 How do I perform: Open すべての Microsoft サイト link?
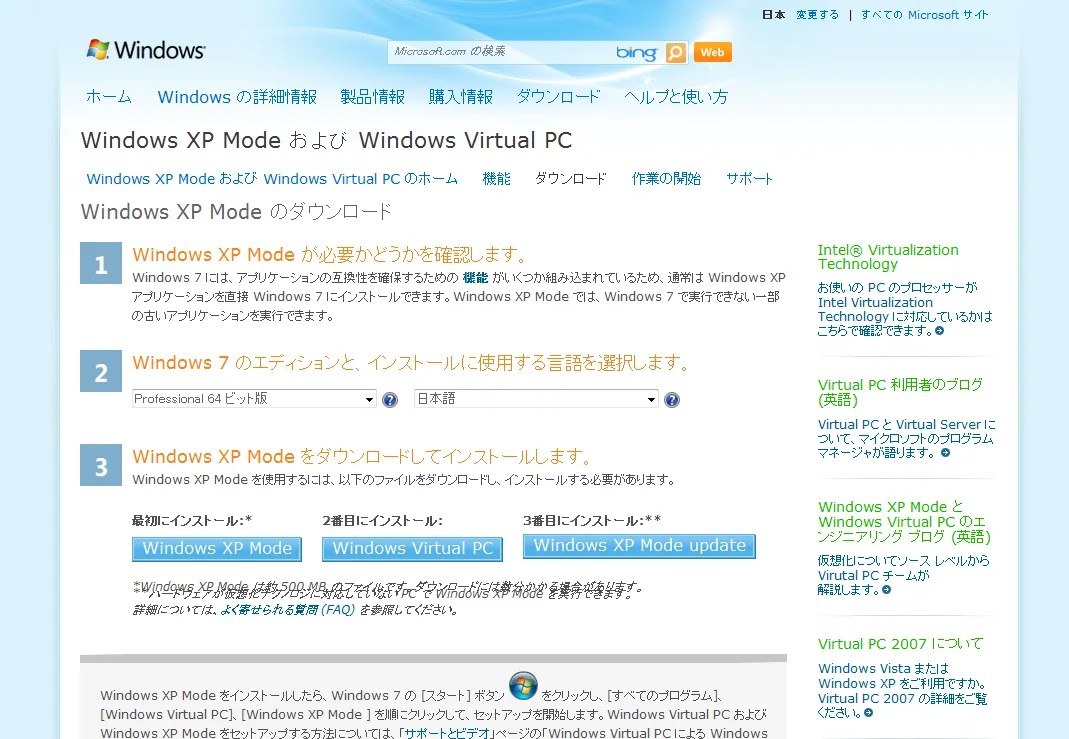[x=924, y=14]
